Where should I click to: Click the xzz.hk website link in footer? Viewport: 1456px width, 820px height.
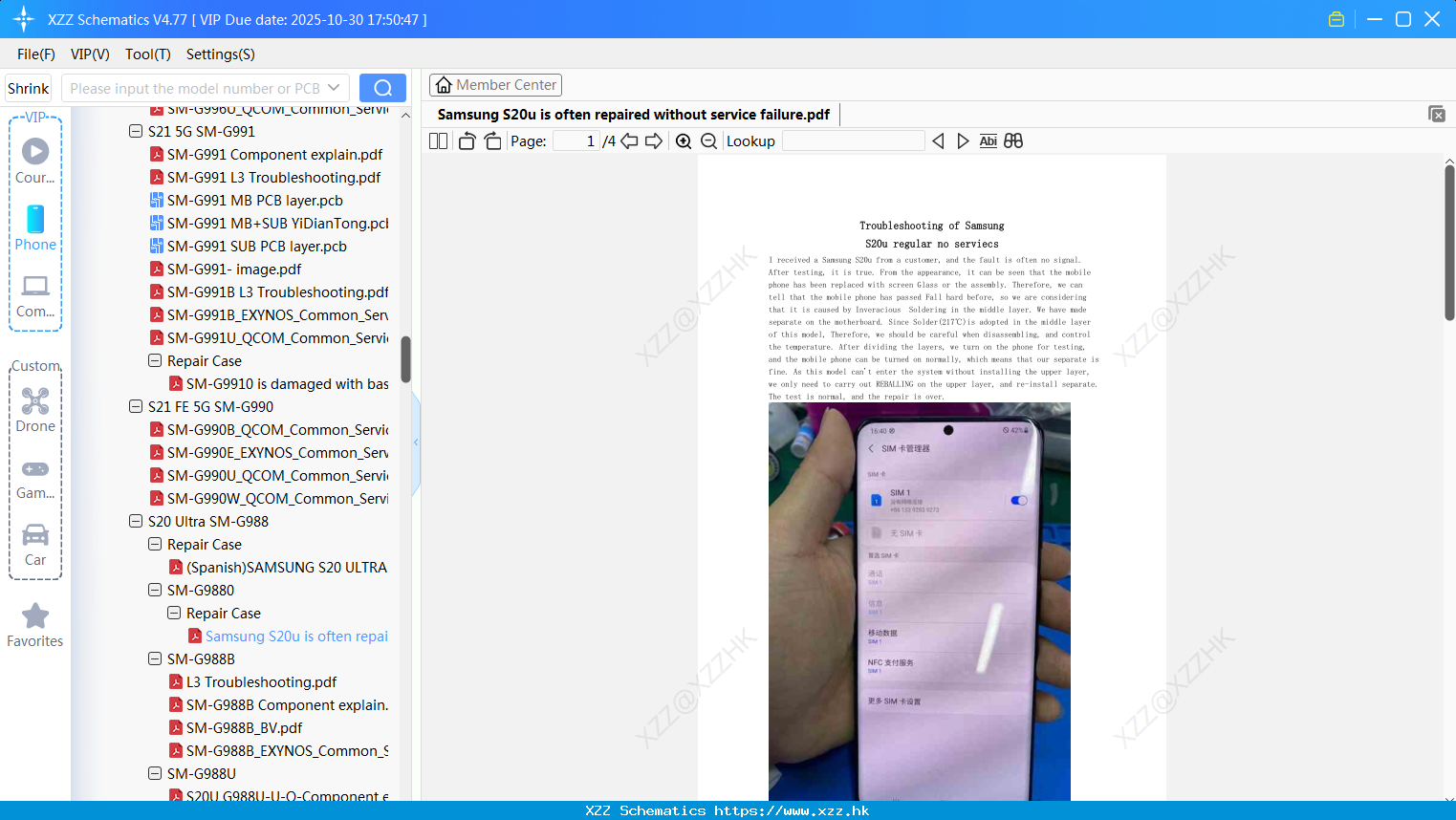tap(792, 810)
